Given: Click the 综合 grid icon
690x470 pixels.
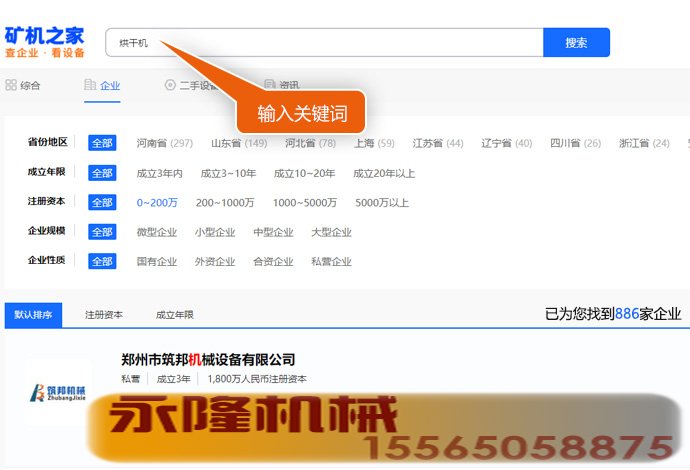Looking at the screenshot, I should (x=11, y=85).
